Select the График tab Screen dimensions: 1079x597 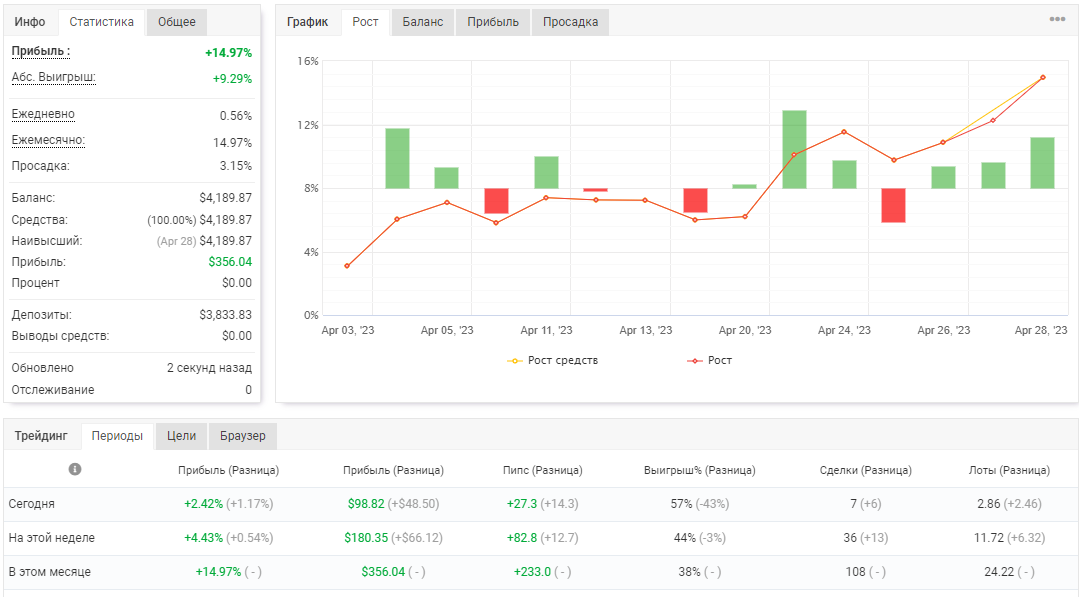pos(308,22)
